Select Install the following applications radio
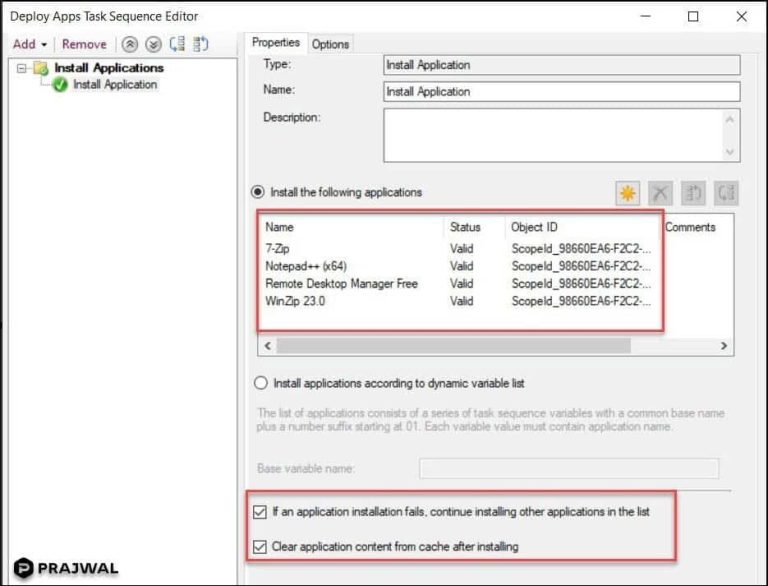The height and width of the screenshot is (586, 768). coord(258,192)
